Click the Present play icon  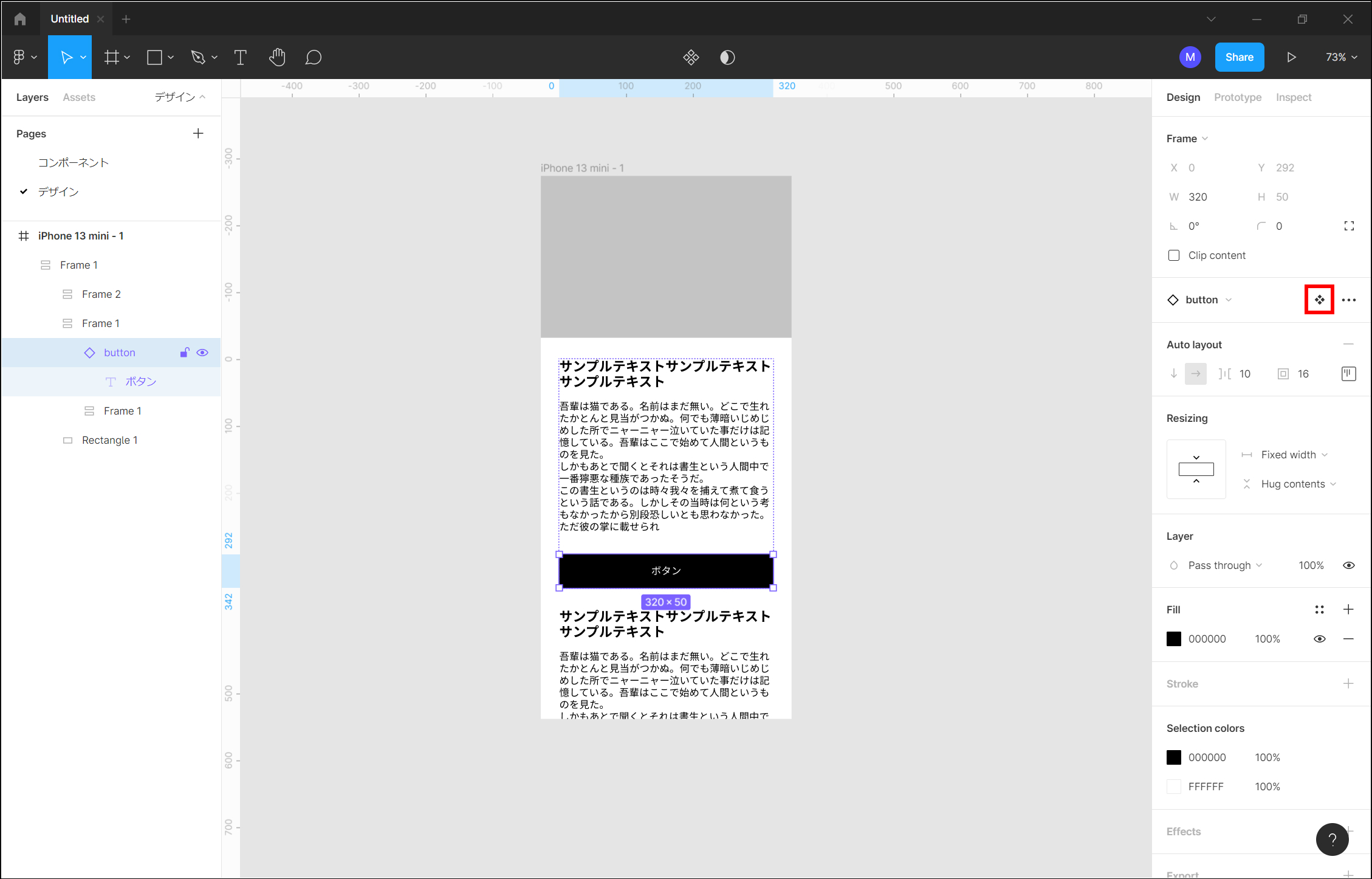(x=1291, y=57)
